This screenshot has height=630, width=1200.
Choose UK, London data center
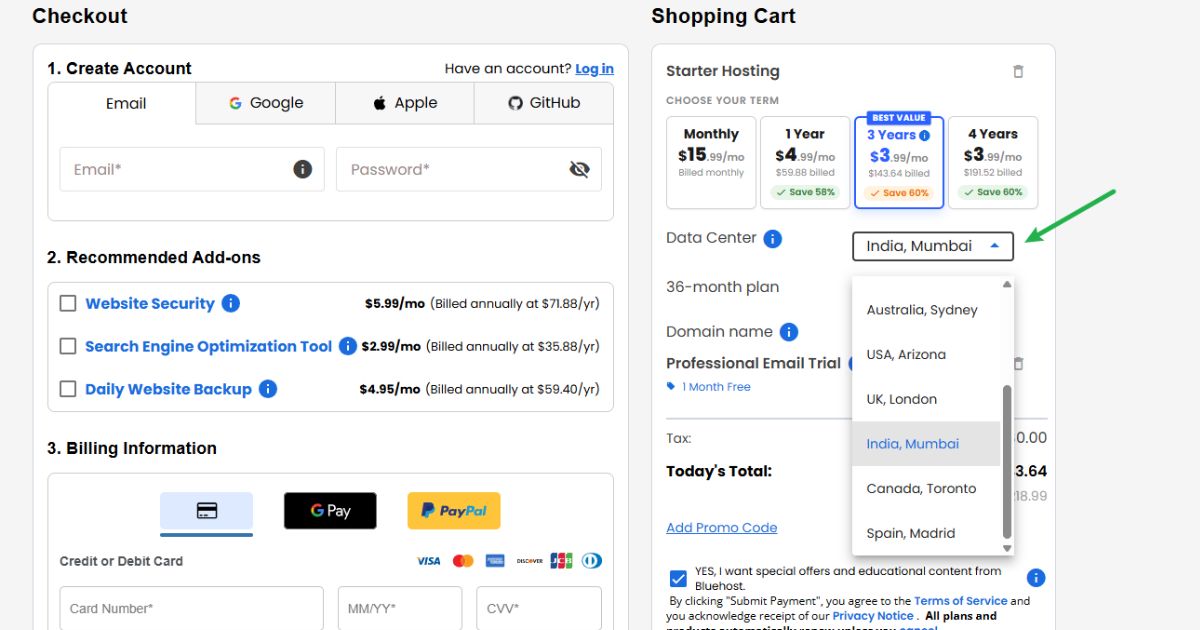(926, 399)
